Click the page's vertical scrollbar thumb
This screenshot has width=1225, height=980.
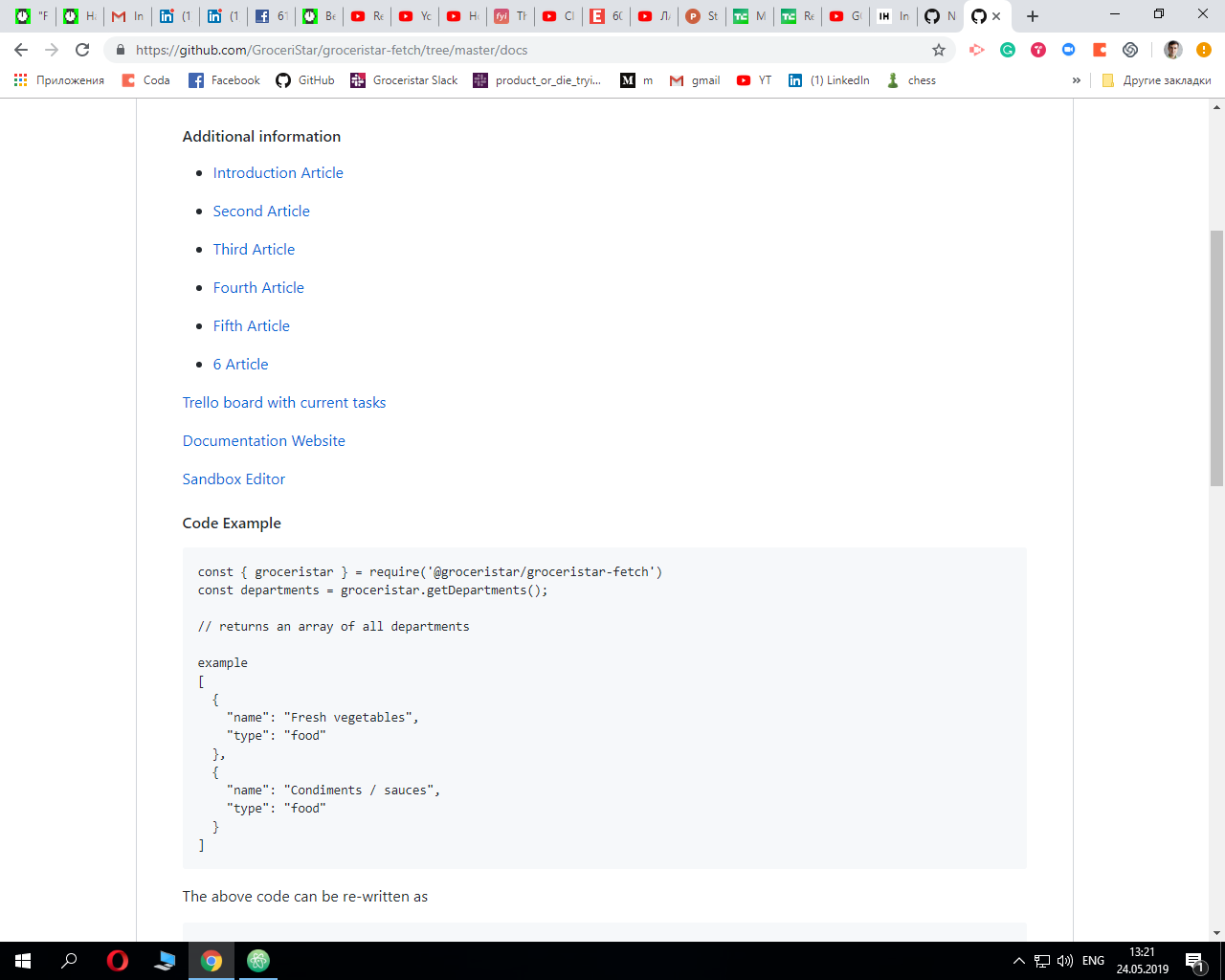pyautogui.click(x=1216, y=357)
